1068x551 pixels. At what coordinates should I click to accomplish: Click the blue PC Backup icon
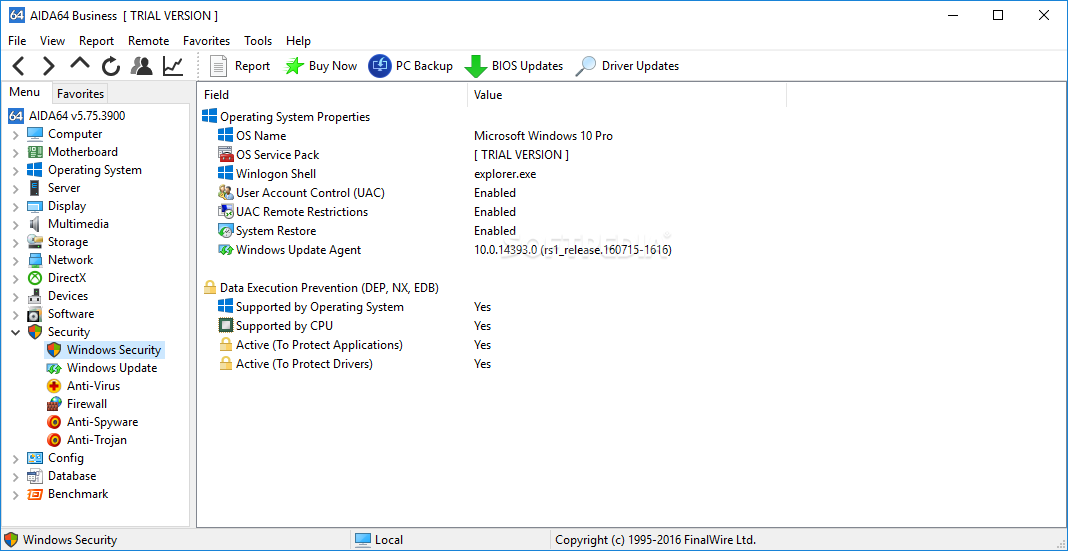380,66
